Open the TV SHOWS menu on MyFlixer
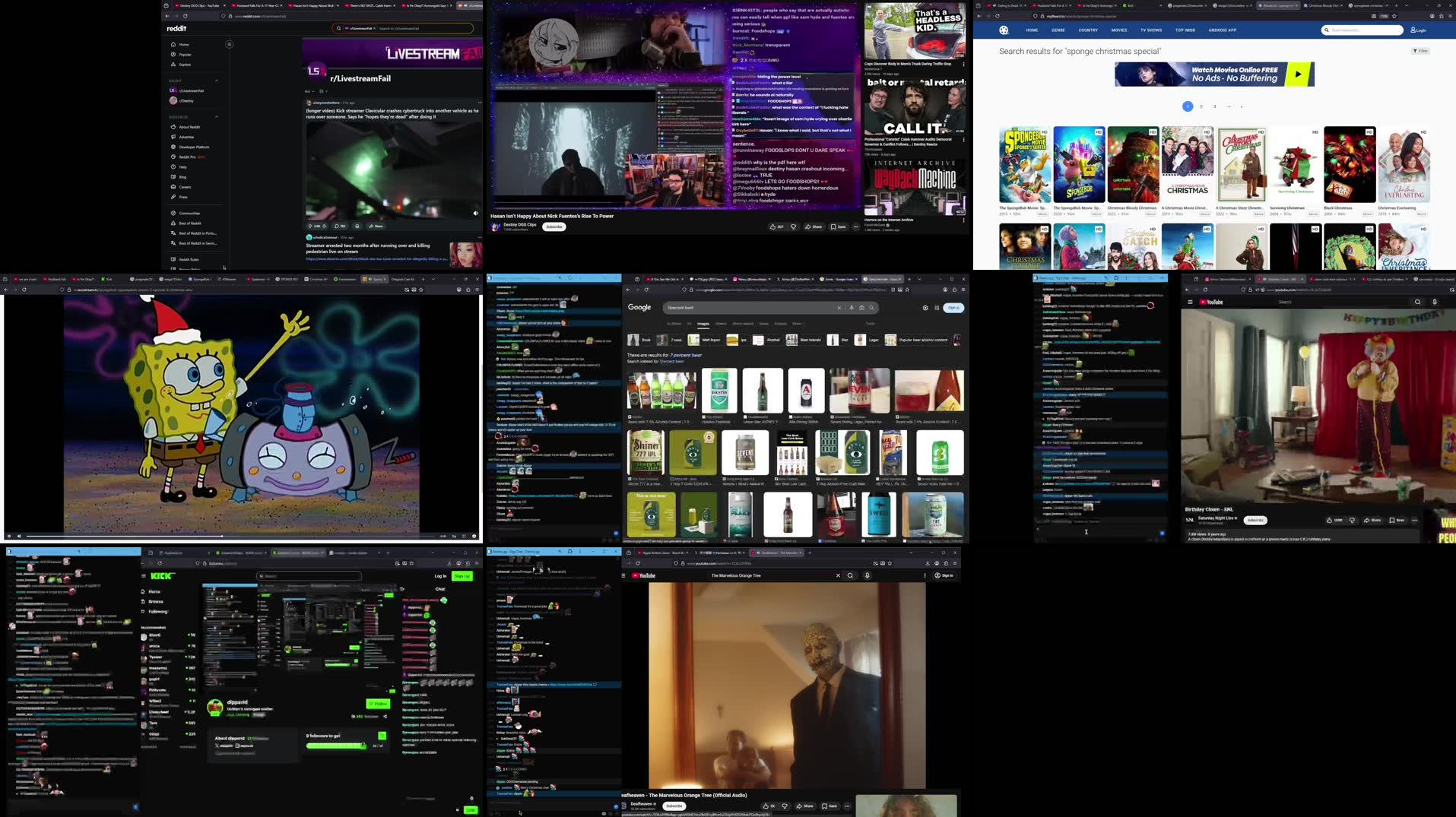 pyautogui.click(x=1150, y=30)
